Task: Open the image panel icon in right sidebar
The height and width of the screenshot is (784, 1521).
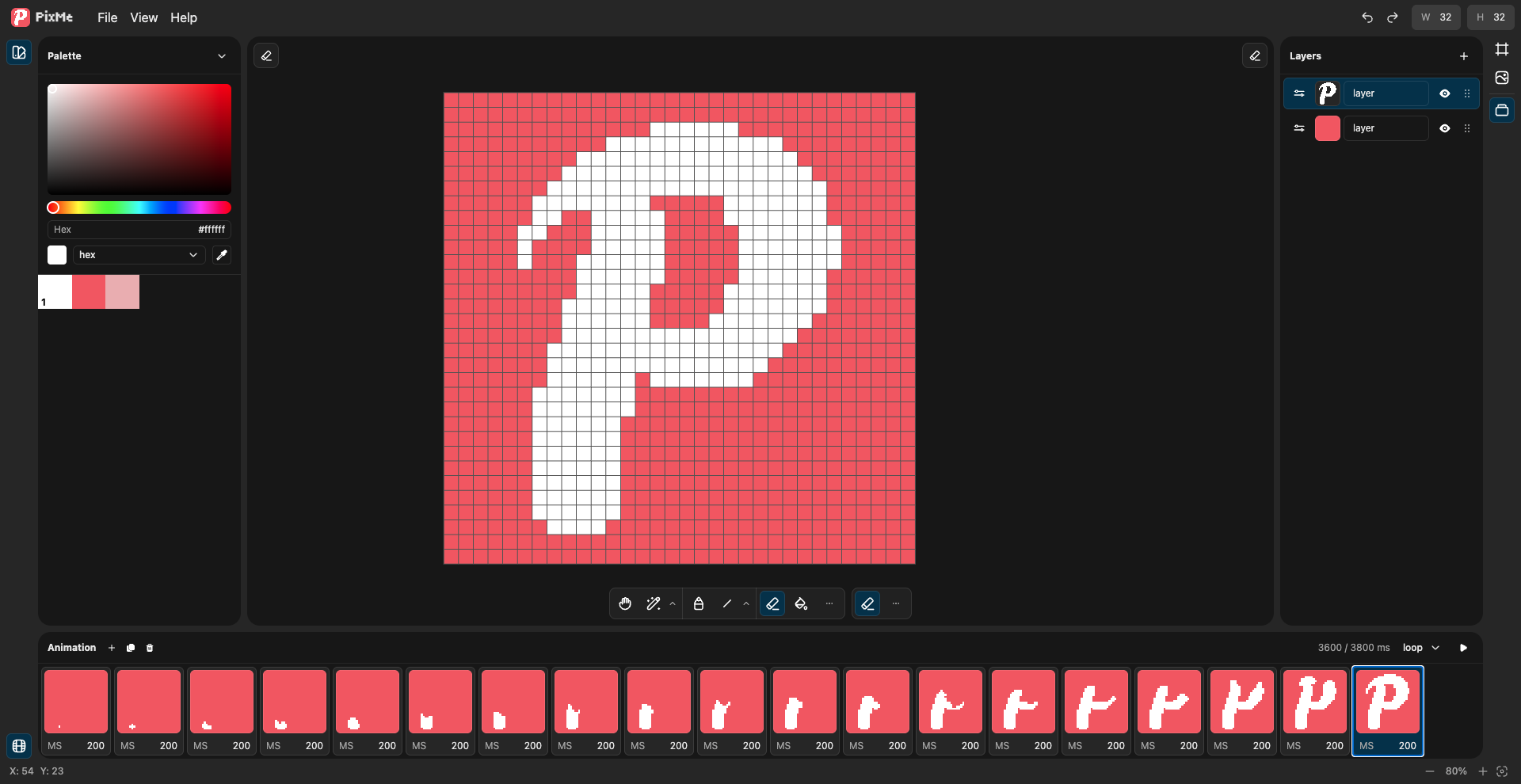Action: pos(1502,78)
